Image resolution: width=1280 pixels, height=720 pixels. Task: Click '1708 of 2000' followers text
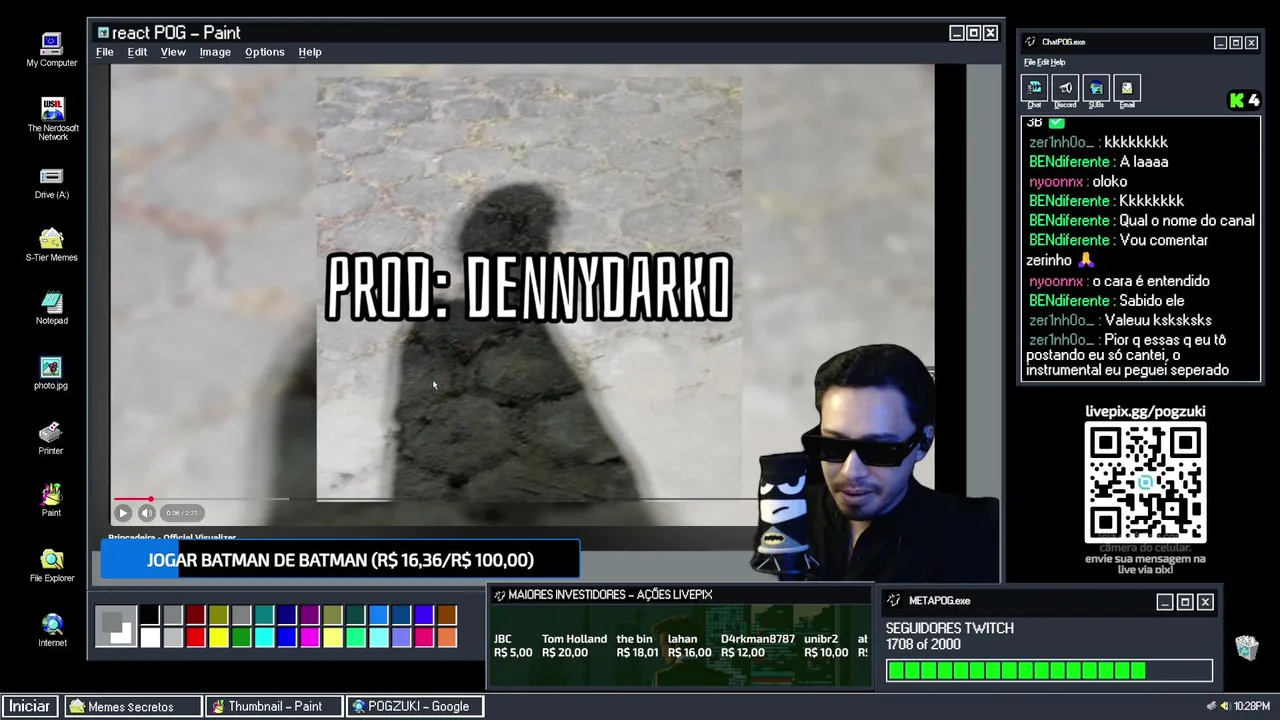click(x=923, y=645)
